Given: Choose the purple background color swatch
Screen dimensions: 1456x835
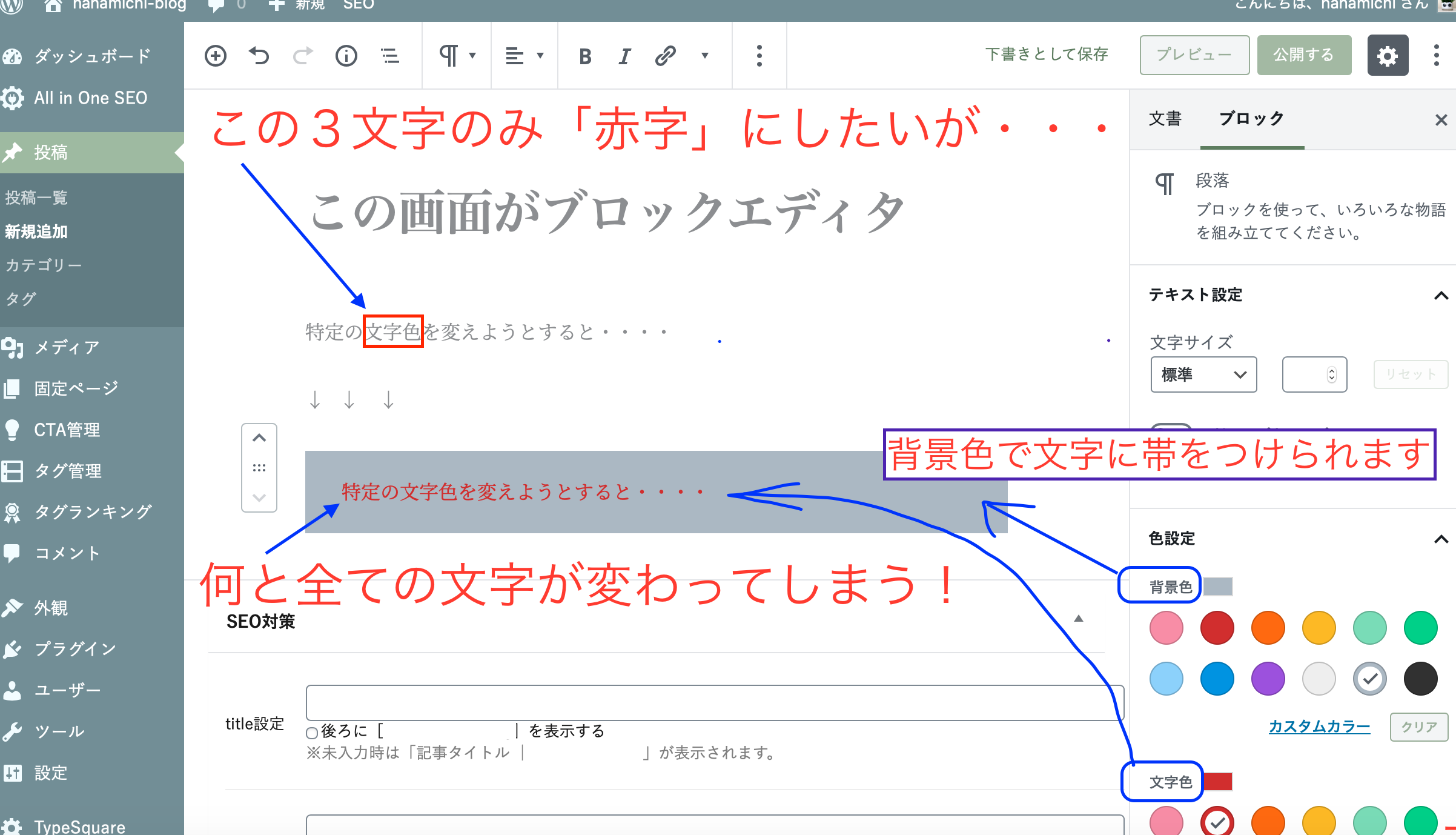Looking at the screenshot, I should click(1268, 679).
